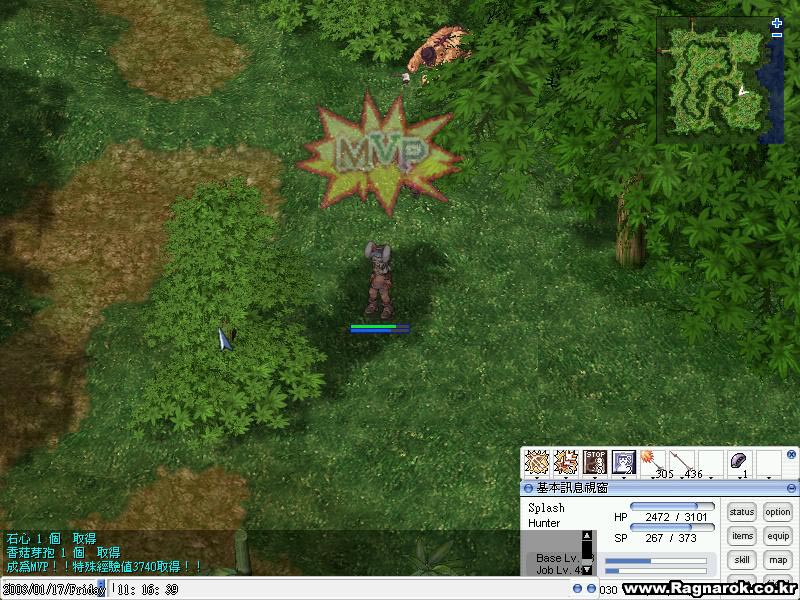Click the whisper name box showing the date
The height and width of the screenshot is (600, 800).
(x=53, y=589)
